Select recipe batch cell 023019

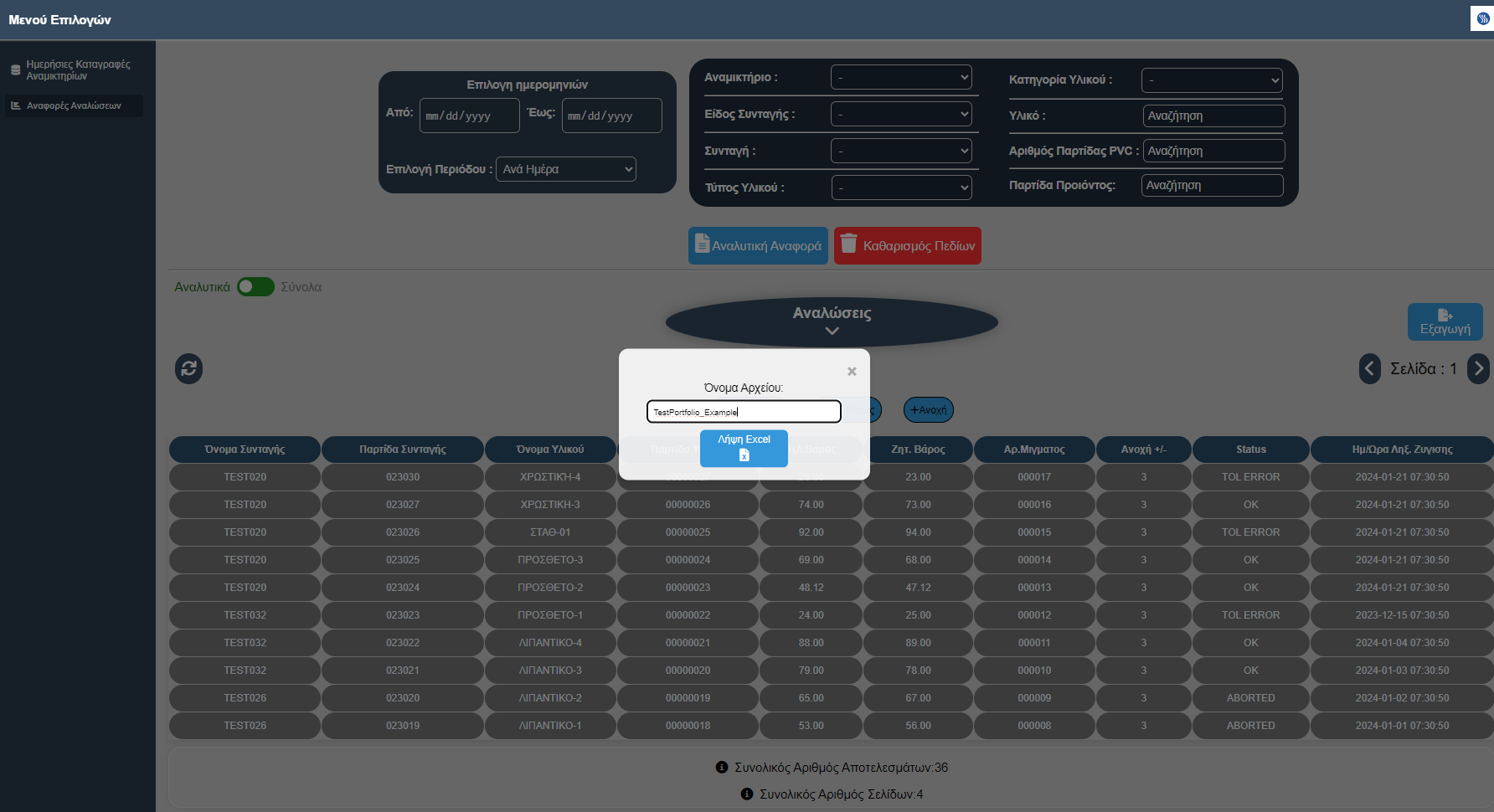(403, 726)
